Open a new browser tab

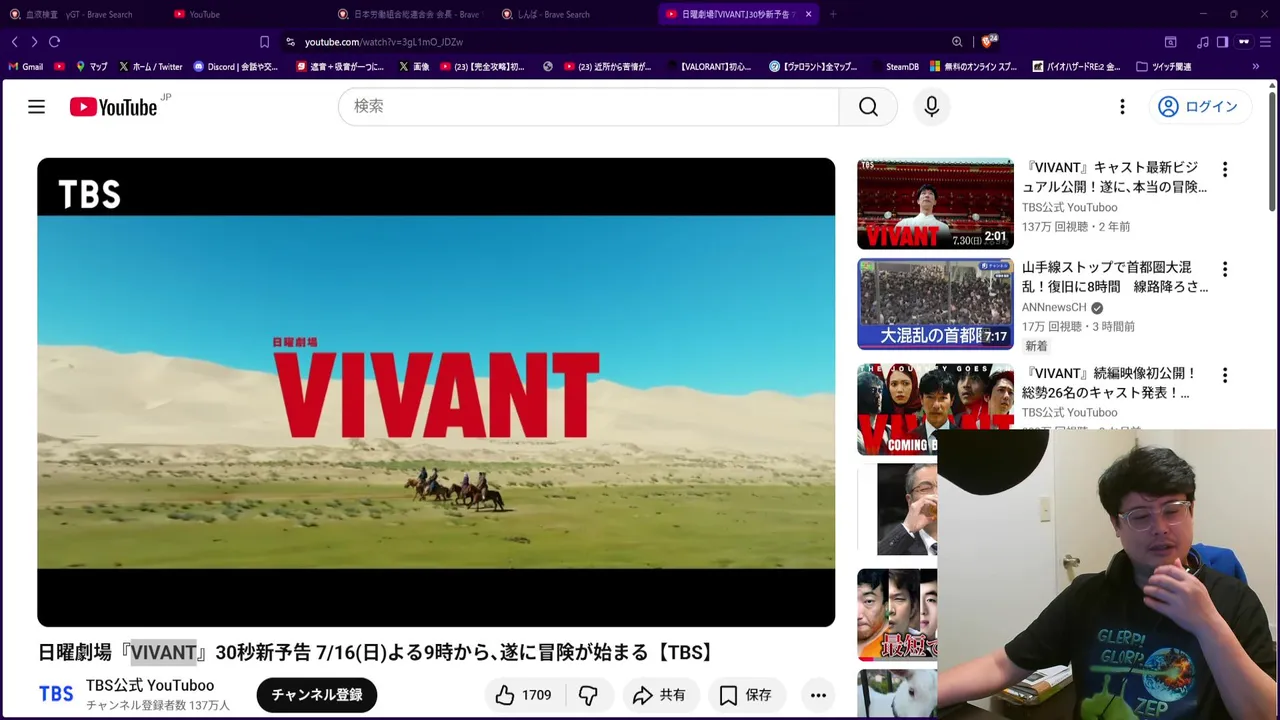(833, 14)
